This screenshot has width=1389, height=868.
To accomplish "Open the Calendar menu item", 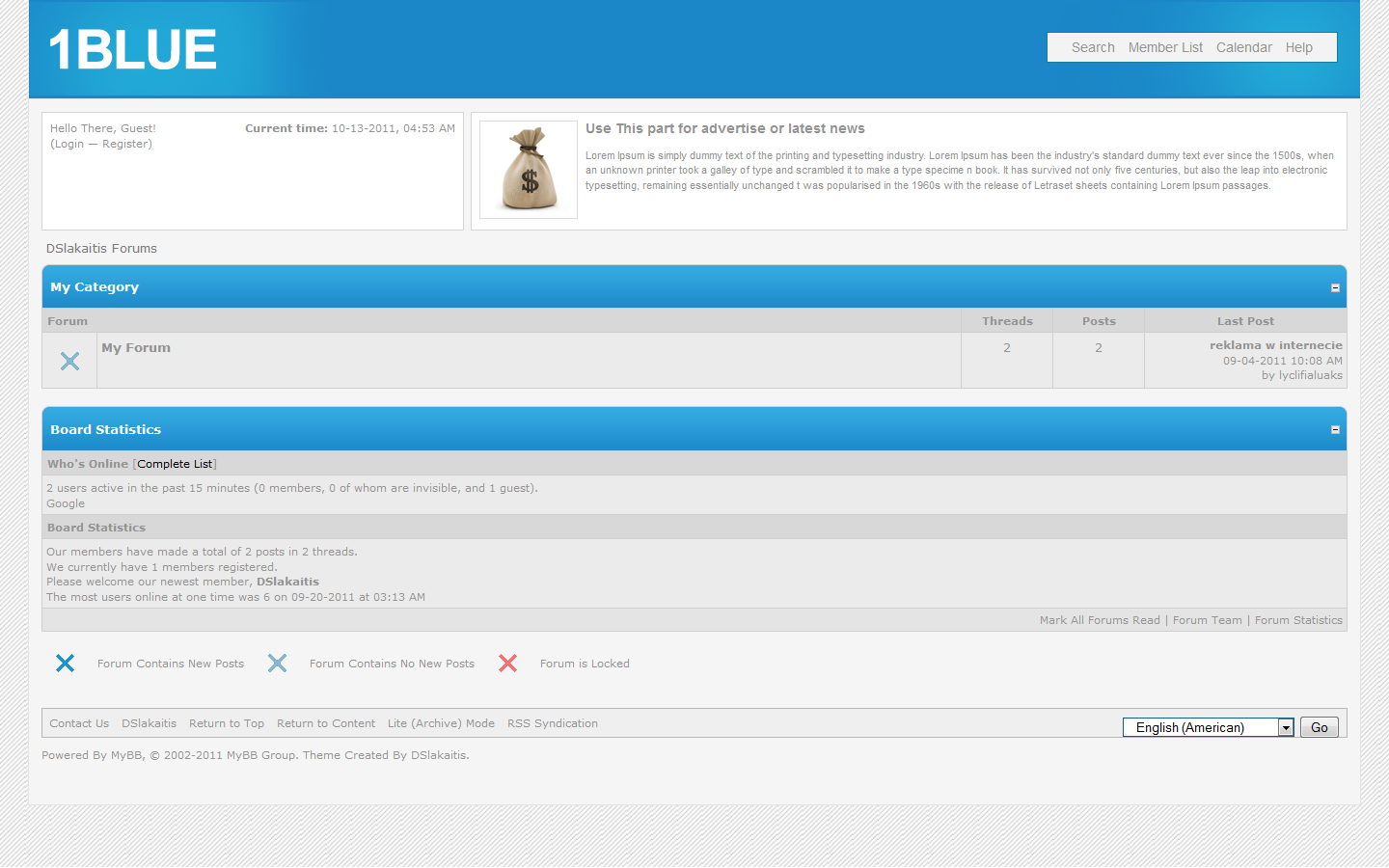I will pos(1243,47).
